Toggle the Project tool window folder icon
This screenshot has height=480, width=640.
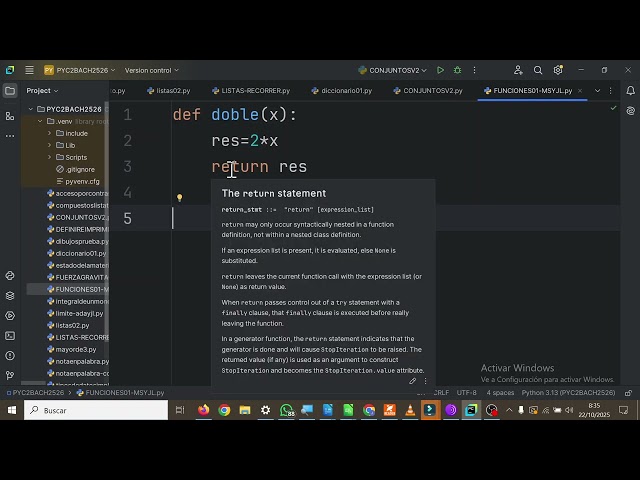click(10, 91)
